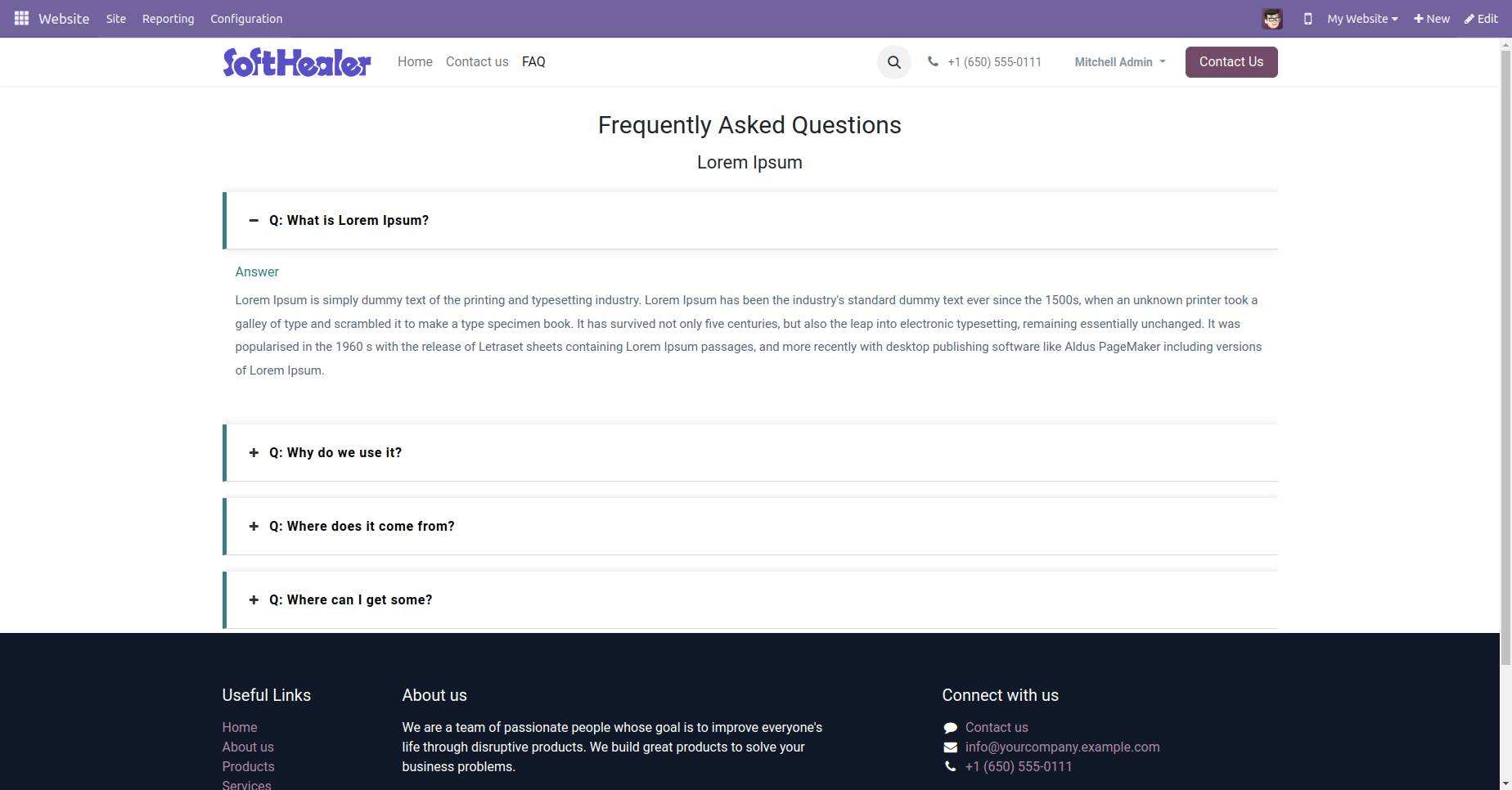1512x790 pixels.
Task: Open the Configuration menu
Action: 246,19
